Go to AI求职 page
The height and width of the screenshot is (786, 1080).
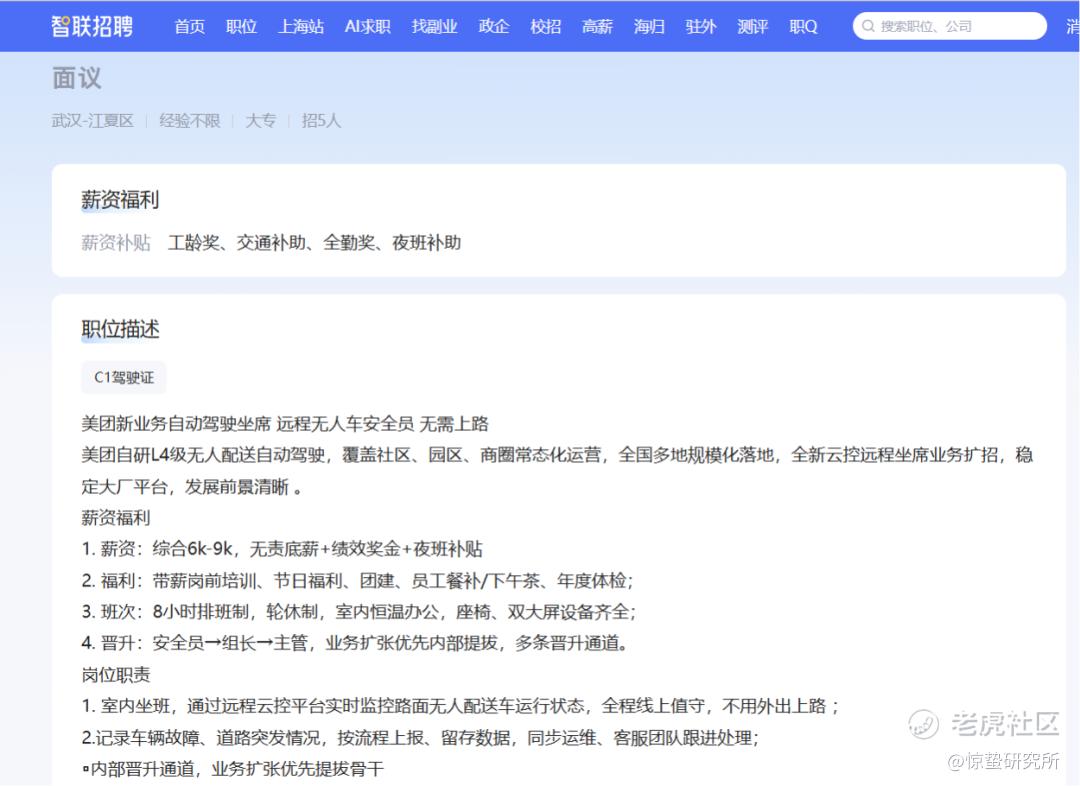pyautogui.click(x=368, y=26)
